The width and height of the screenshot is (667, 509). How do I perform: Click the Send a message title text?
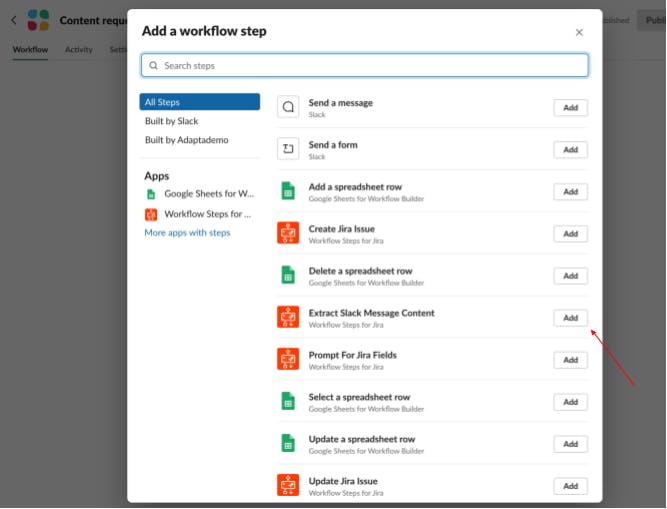click(x=340, y=103)
